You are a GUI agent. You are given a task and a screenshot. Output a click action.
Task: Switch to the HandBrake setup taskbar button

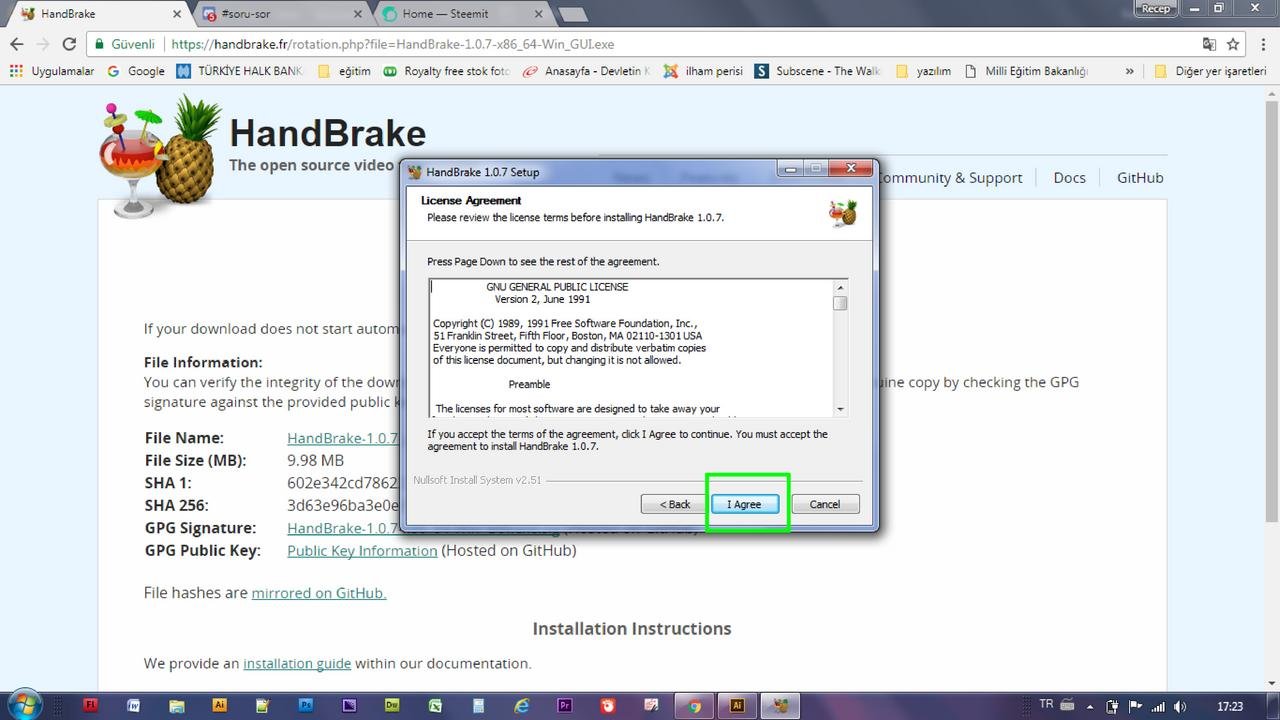tap(781, 705)
